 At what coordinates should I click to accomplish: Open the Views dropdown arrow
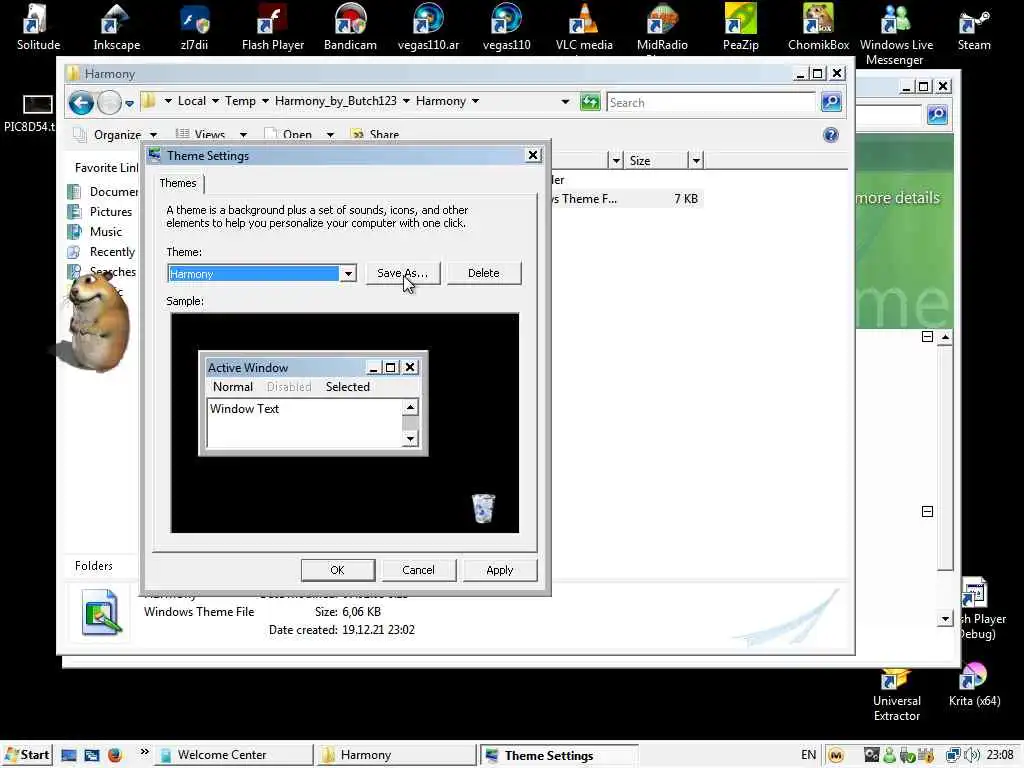243,135
